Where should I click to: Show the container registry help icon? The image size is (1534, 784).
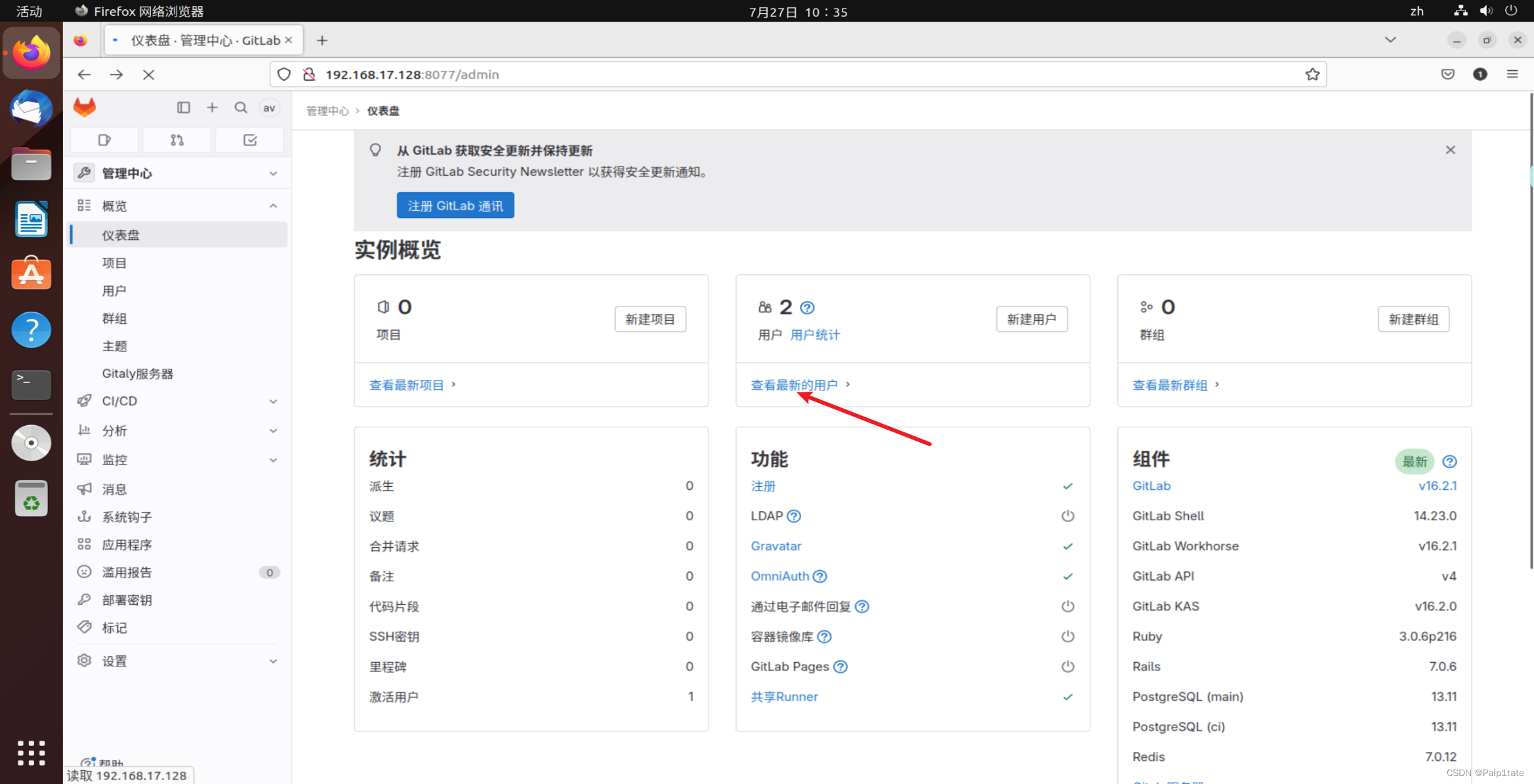tap(825, 637)
